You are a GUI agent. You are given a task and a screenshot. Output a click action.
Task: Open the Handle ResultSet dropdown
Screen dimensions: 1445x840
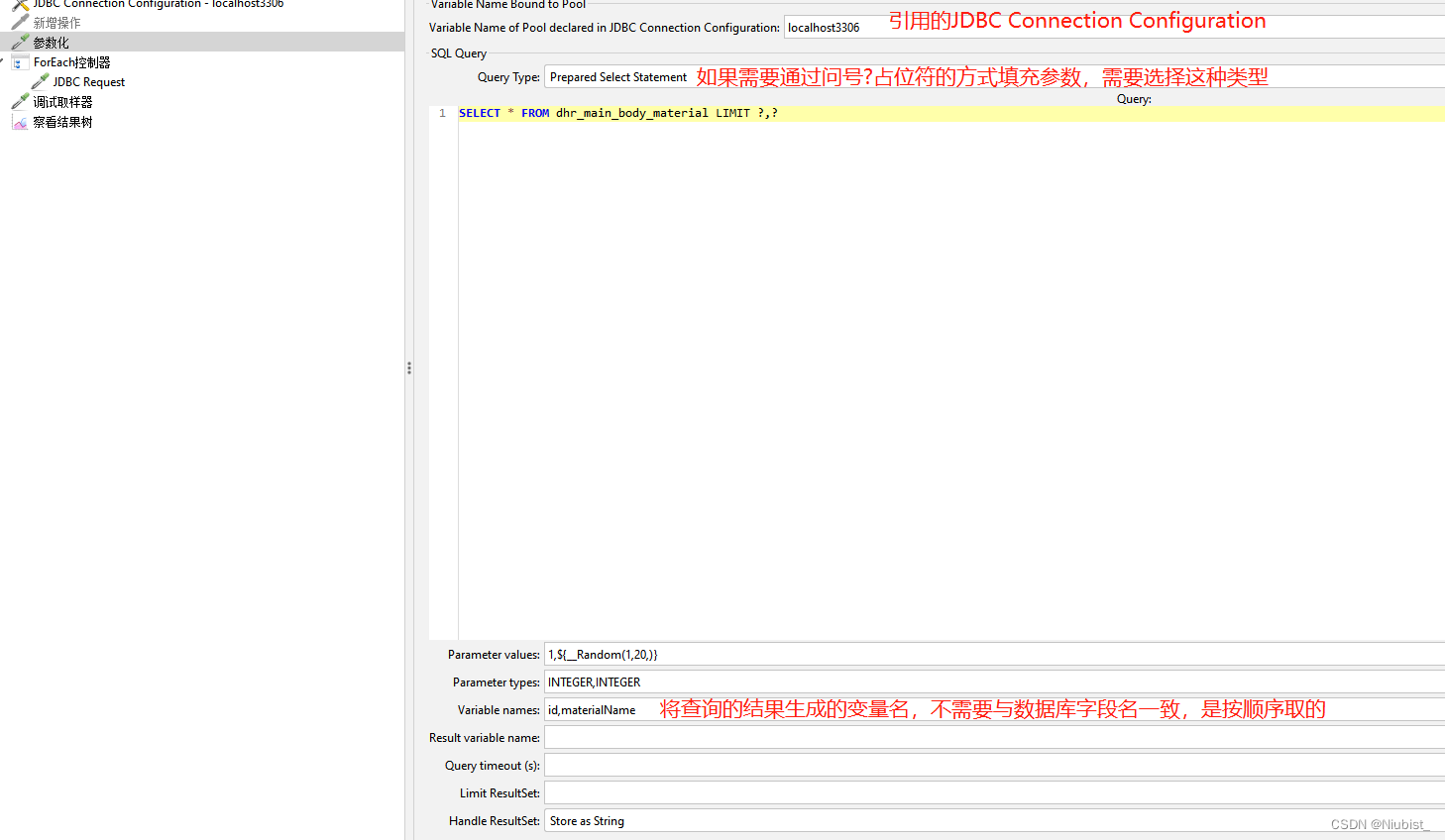coord(994,821)
